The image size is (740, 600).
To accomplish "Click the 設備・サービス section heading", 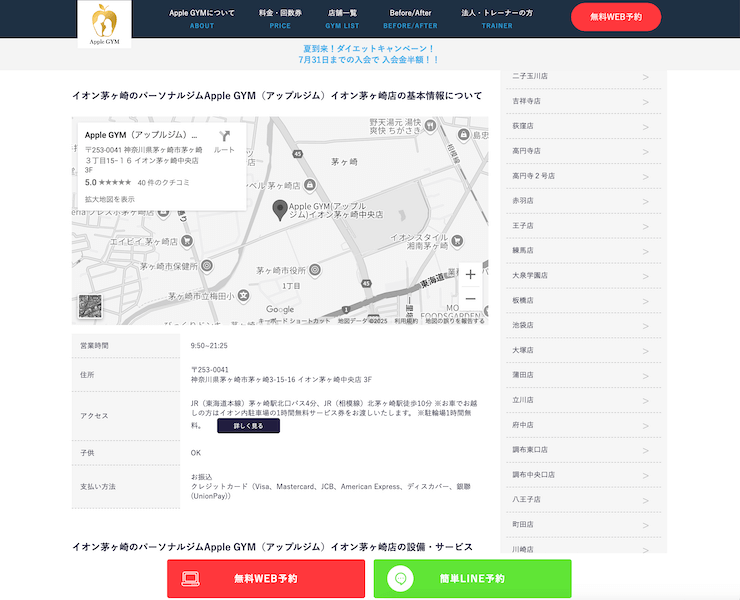I will (x=272, y=547).
